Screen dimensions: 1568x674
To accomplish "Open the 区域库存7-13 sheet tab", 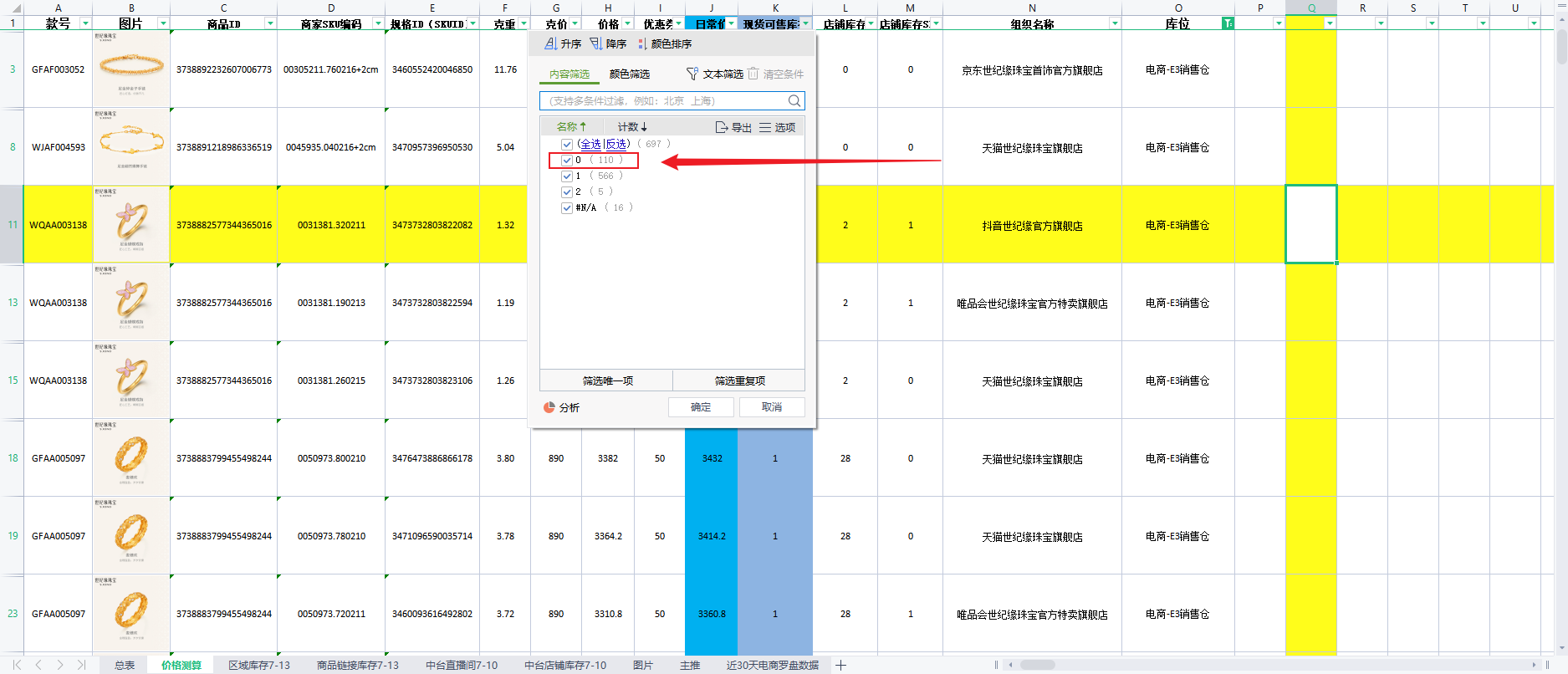I will coord(259,665).
